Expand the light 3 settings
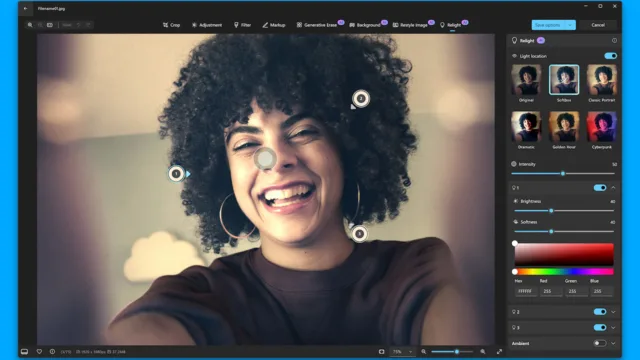640x360 pixels. pyautogui.click(x=613, y=327)
